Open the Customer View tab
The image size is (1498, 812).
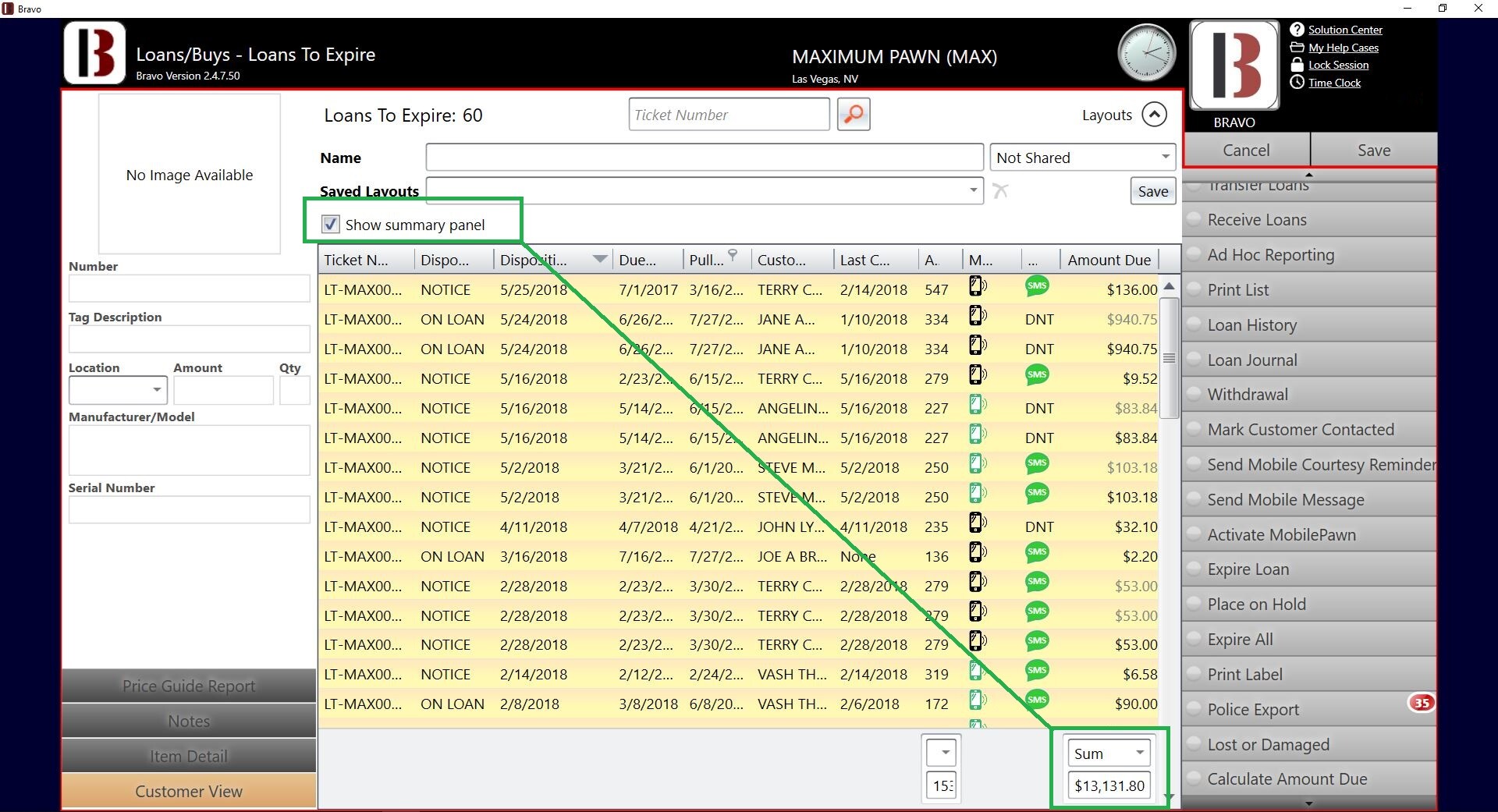189,791
